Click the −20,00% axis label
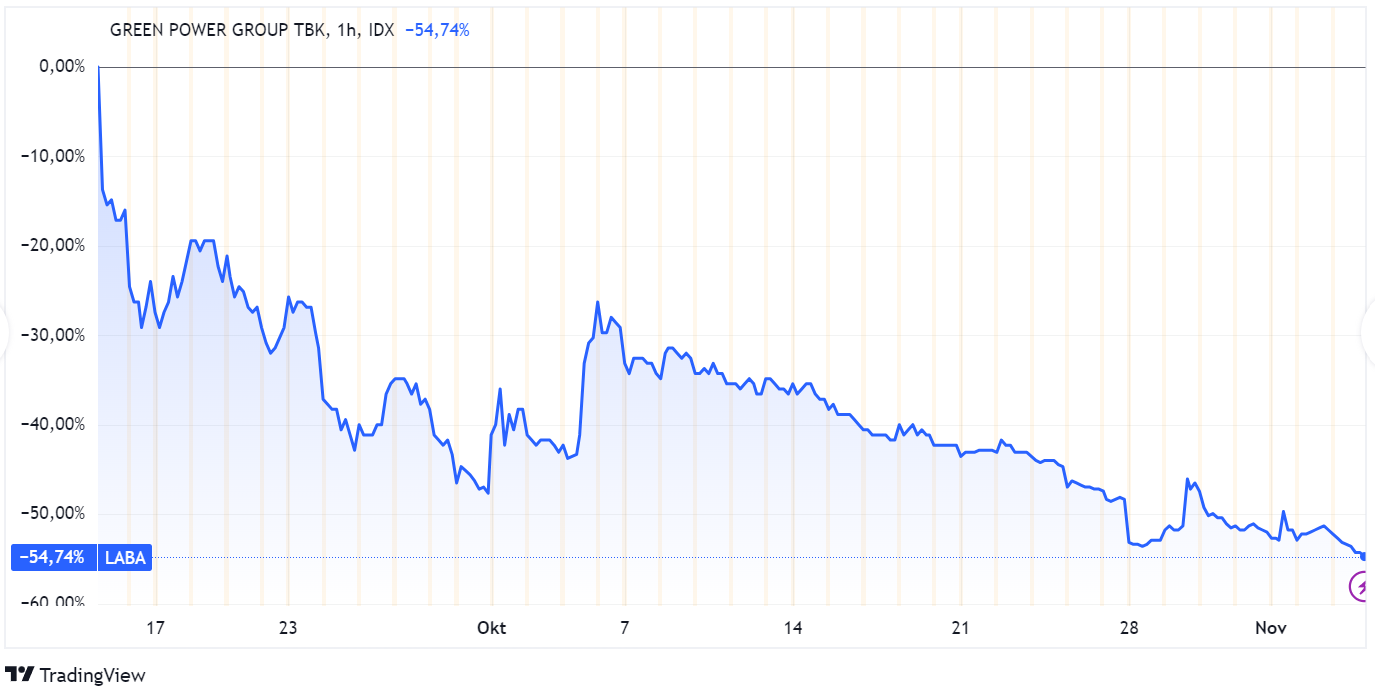The image size is (1375, 688). [55, 246]
